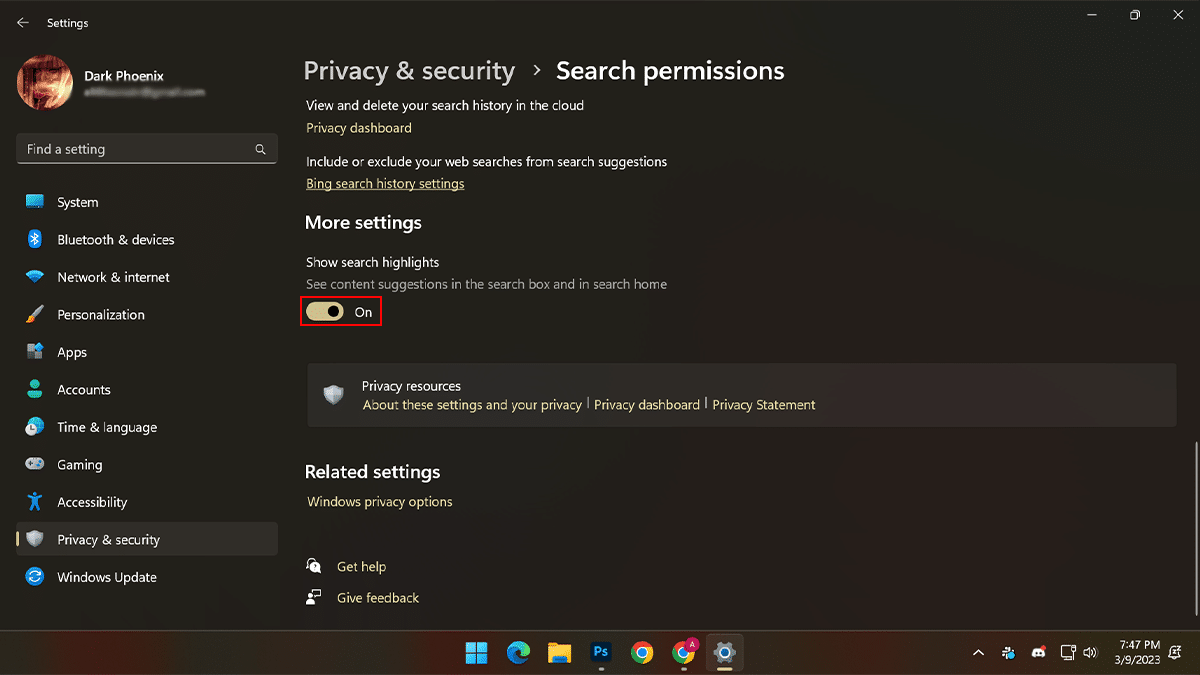Click the Gaming controller icon
This screenshot has width=1200, height=675.
[x=35, y=465]
